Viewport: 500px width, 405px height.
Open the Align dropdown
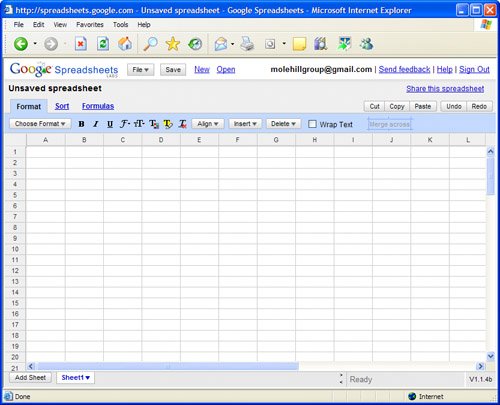(x=208, y=124)
